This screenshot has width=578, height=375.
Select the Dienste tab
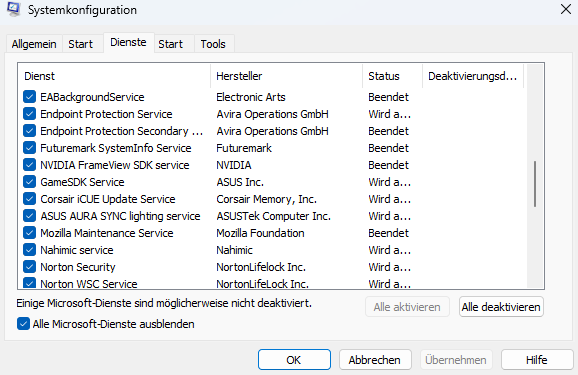pyautogui.click(x=128, y=42)
